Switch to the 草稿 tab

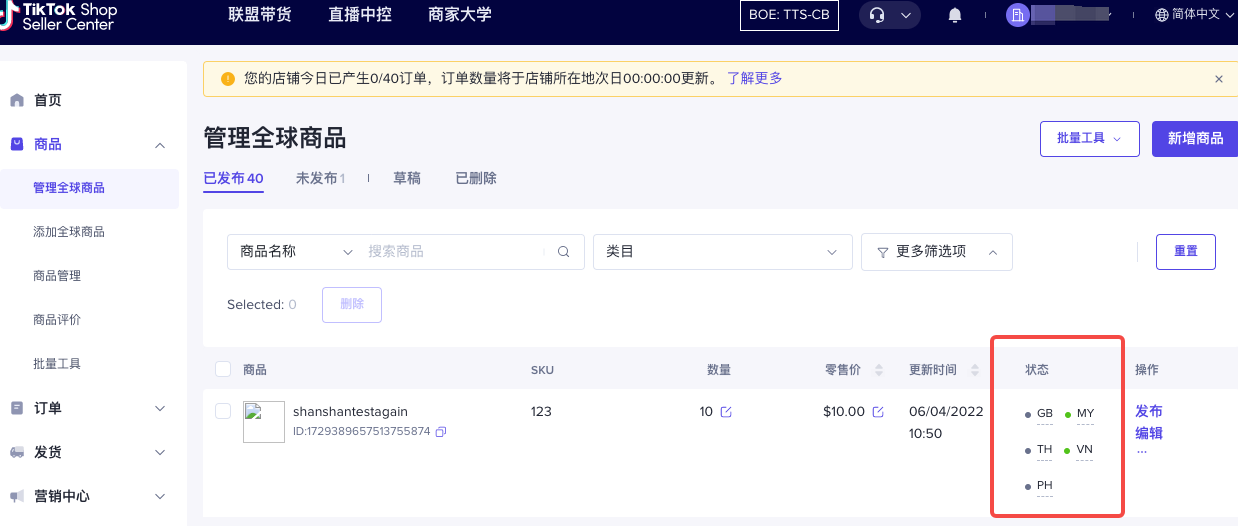pos(407,178)
